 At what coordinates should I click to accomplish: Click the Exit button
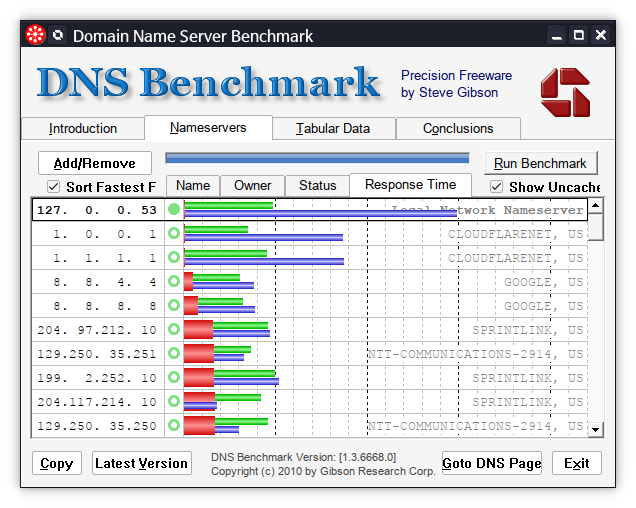click(576, 463)
